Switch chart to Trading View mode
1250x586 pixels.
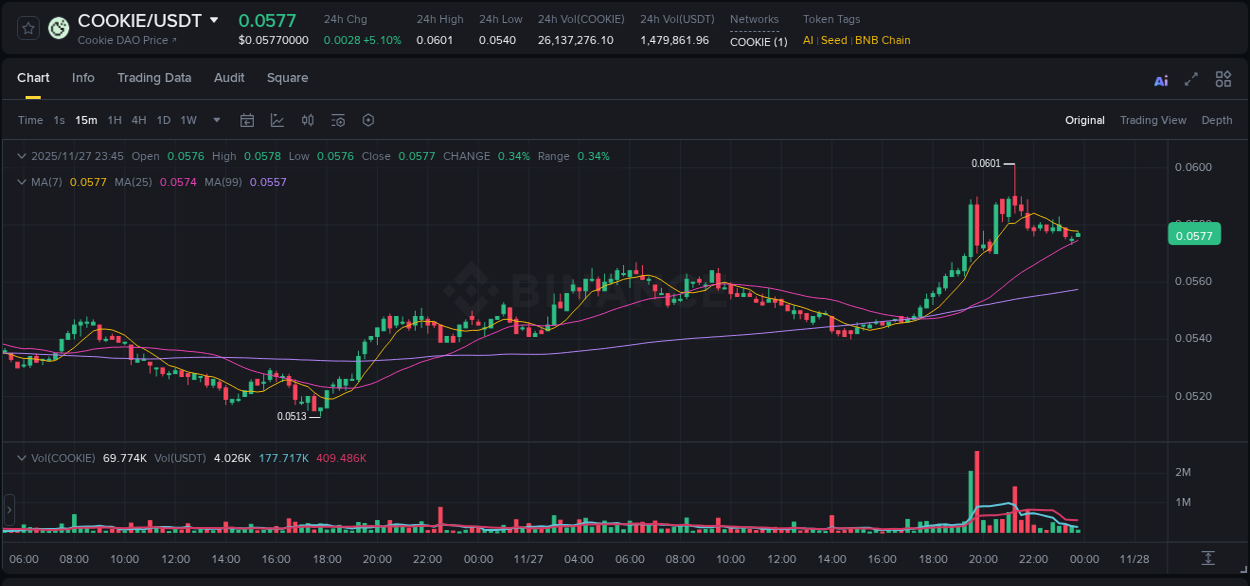click(x=1153, y=120)
